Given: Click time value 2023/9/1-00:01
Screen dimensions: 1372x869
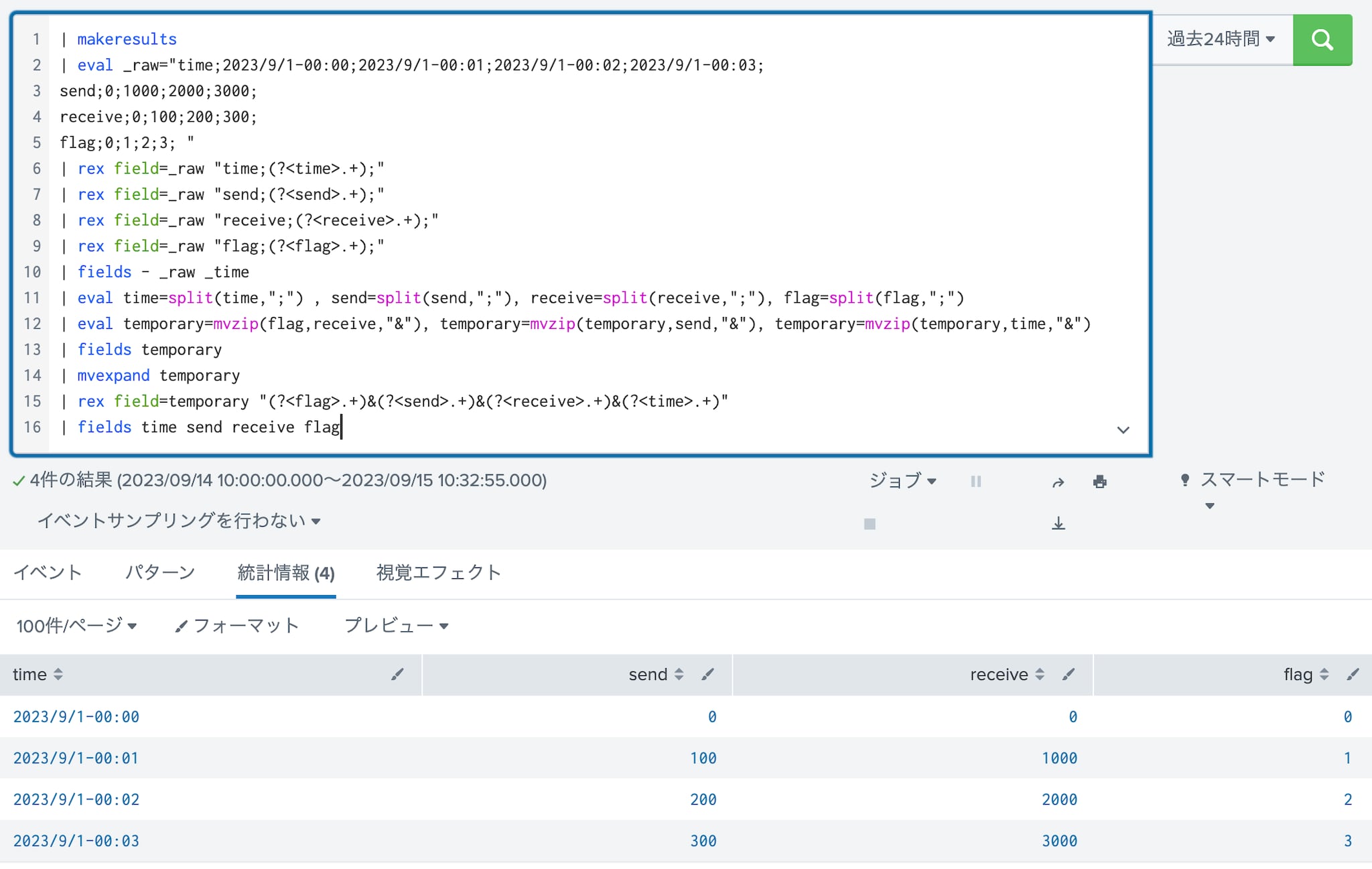Looking at the screenshot, I should [76, 758].
